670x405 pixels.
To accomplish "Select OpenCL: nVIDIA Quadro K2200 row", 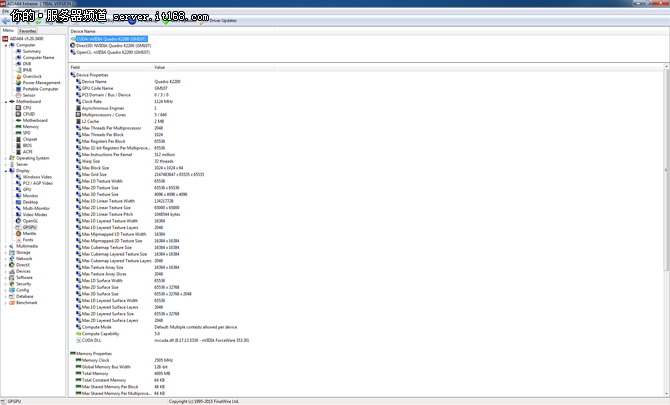I will coord(110,52).
